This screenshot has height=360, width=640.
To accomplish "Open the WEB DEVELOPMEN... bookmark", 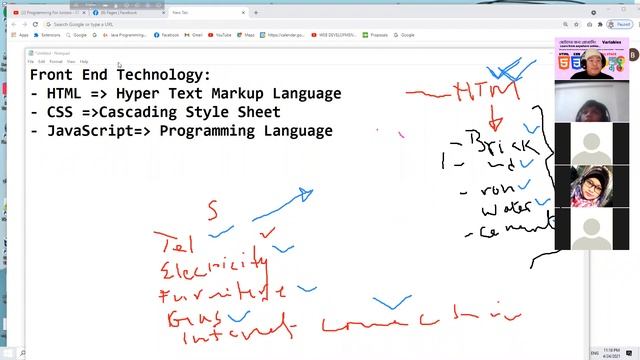I will (334, 35).
